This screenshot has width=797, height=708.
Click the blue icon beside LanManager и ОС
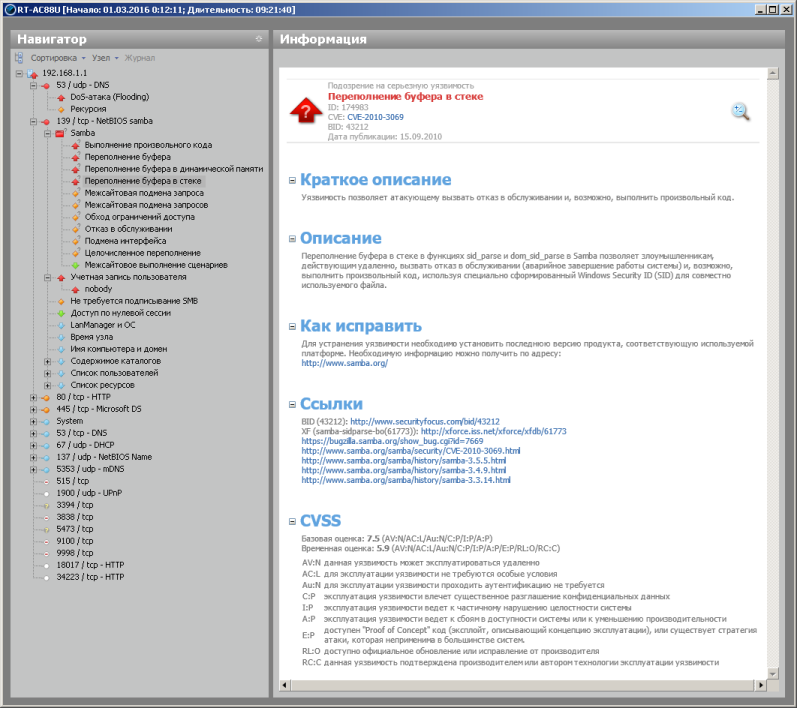(61, 325)
